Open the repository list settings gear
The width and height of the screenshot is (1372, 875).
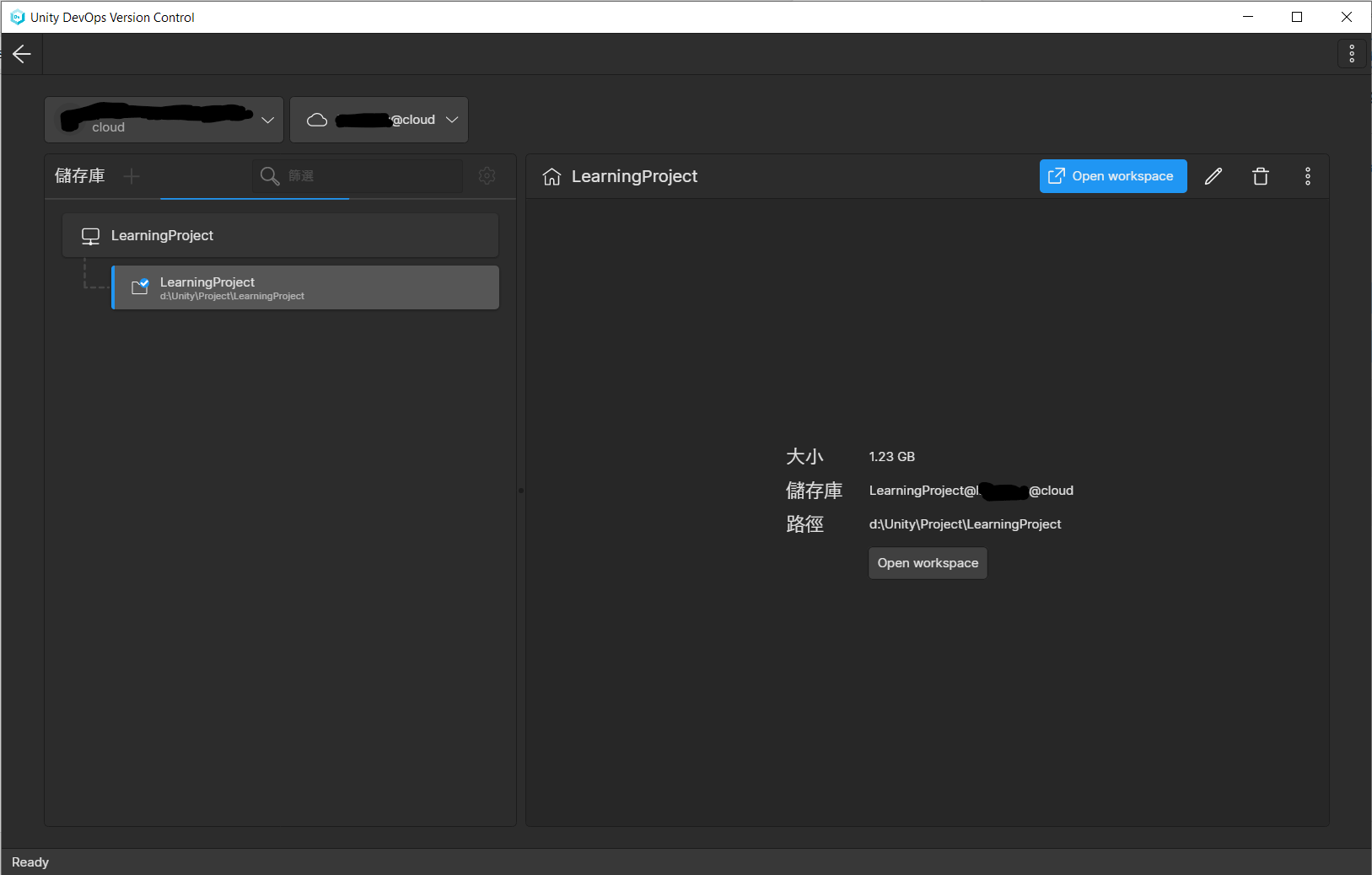[487, 176]
